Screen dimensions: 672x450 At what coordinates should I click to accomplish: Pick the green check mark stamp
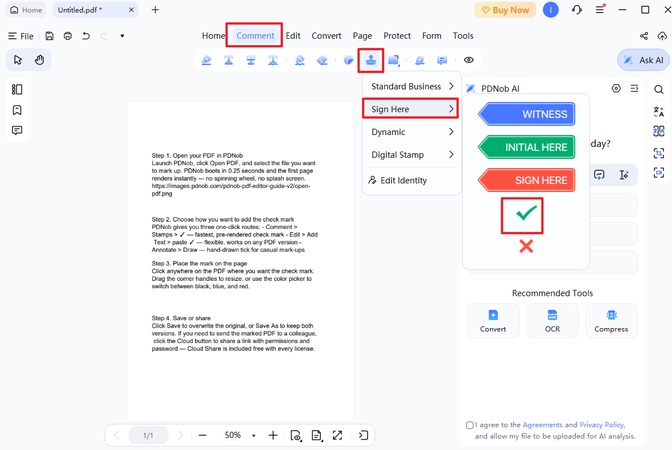(526, 213)
